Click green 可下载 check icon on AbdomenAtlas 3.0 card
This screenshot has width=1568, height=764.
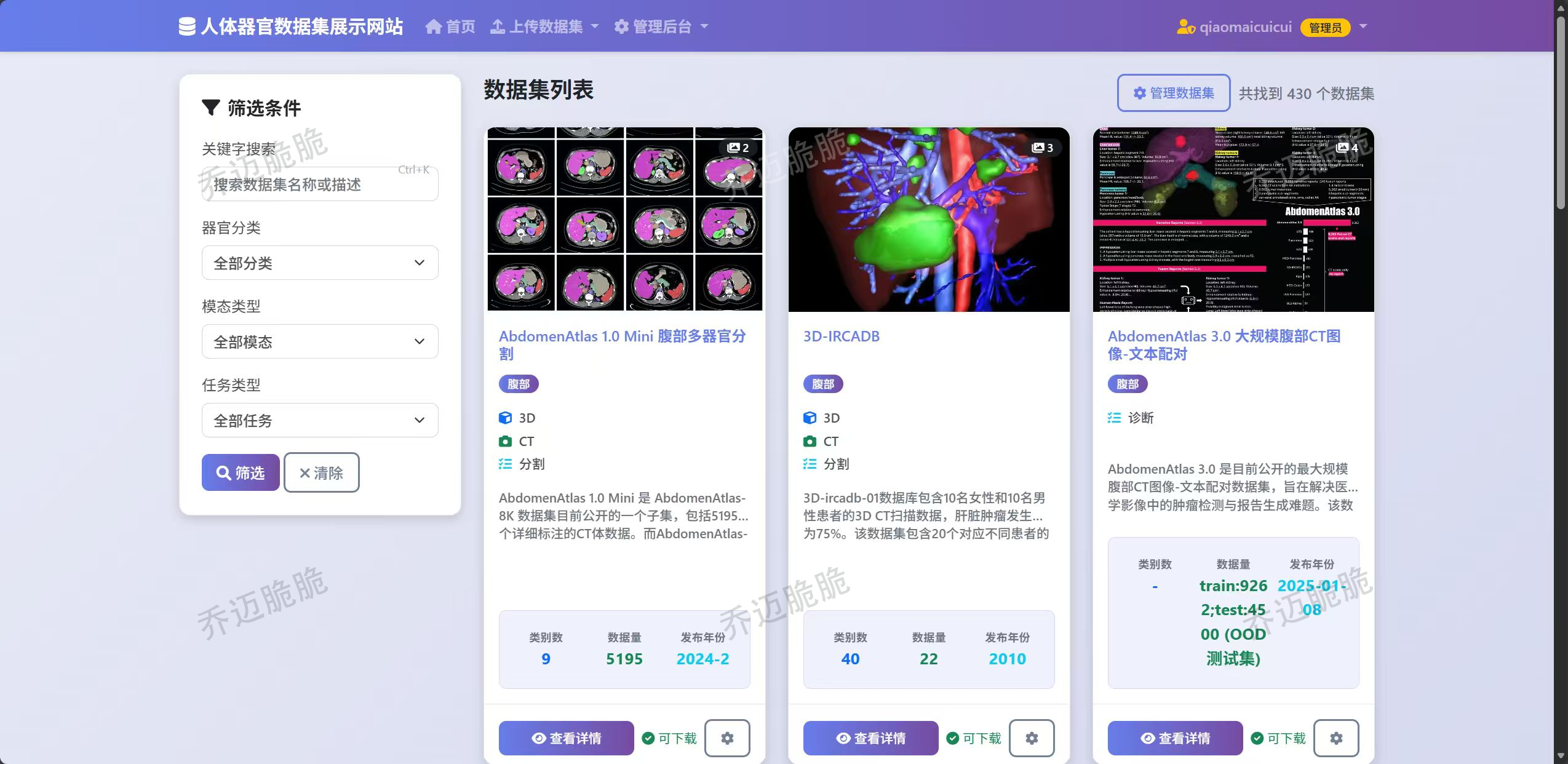(1257, 738)
